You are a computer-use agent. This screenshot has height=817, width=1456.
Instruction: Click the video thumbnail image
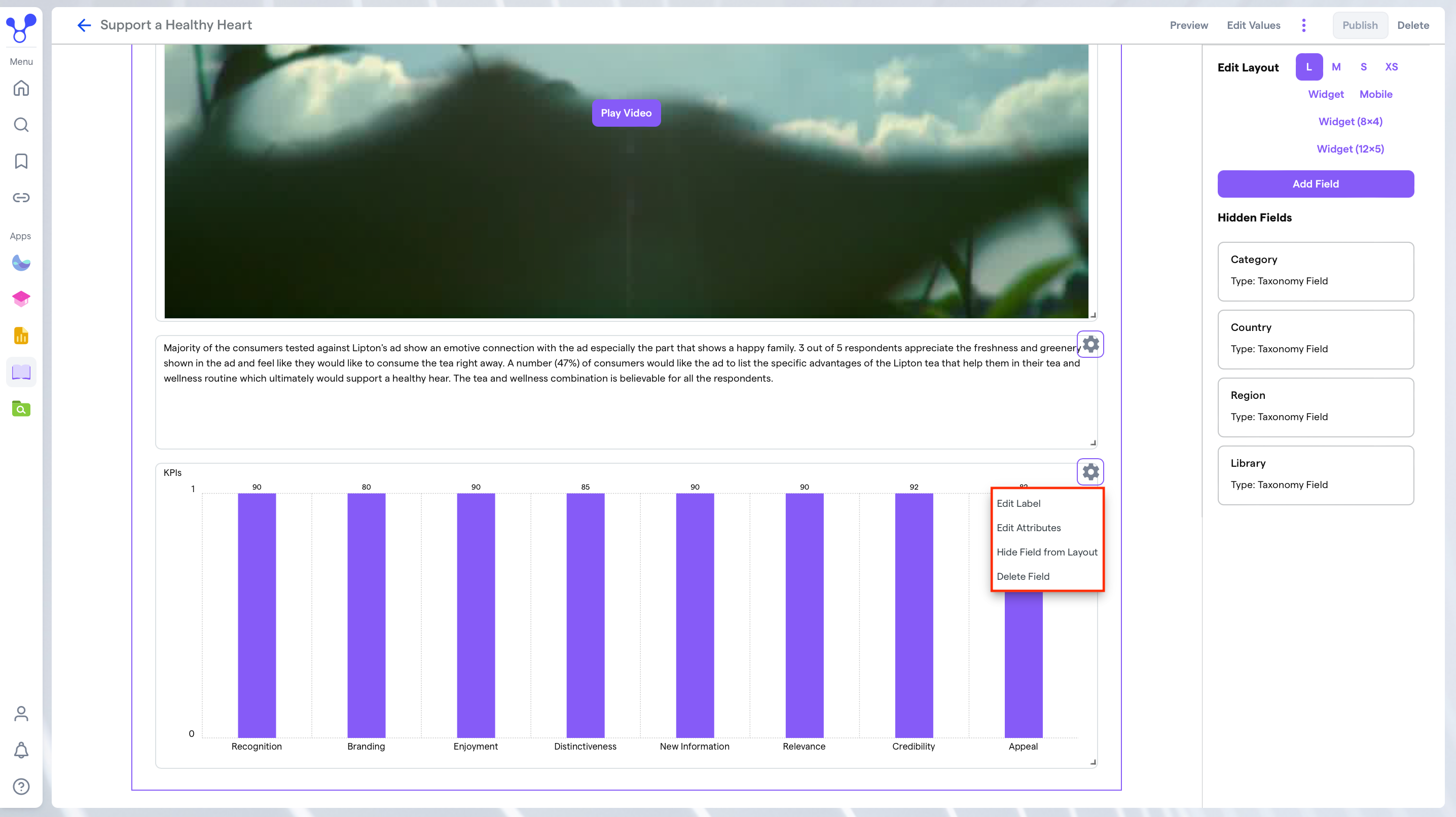point(626,181)
